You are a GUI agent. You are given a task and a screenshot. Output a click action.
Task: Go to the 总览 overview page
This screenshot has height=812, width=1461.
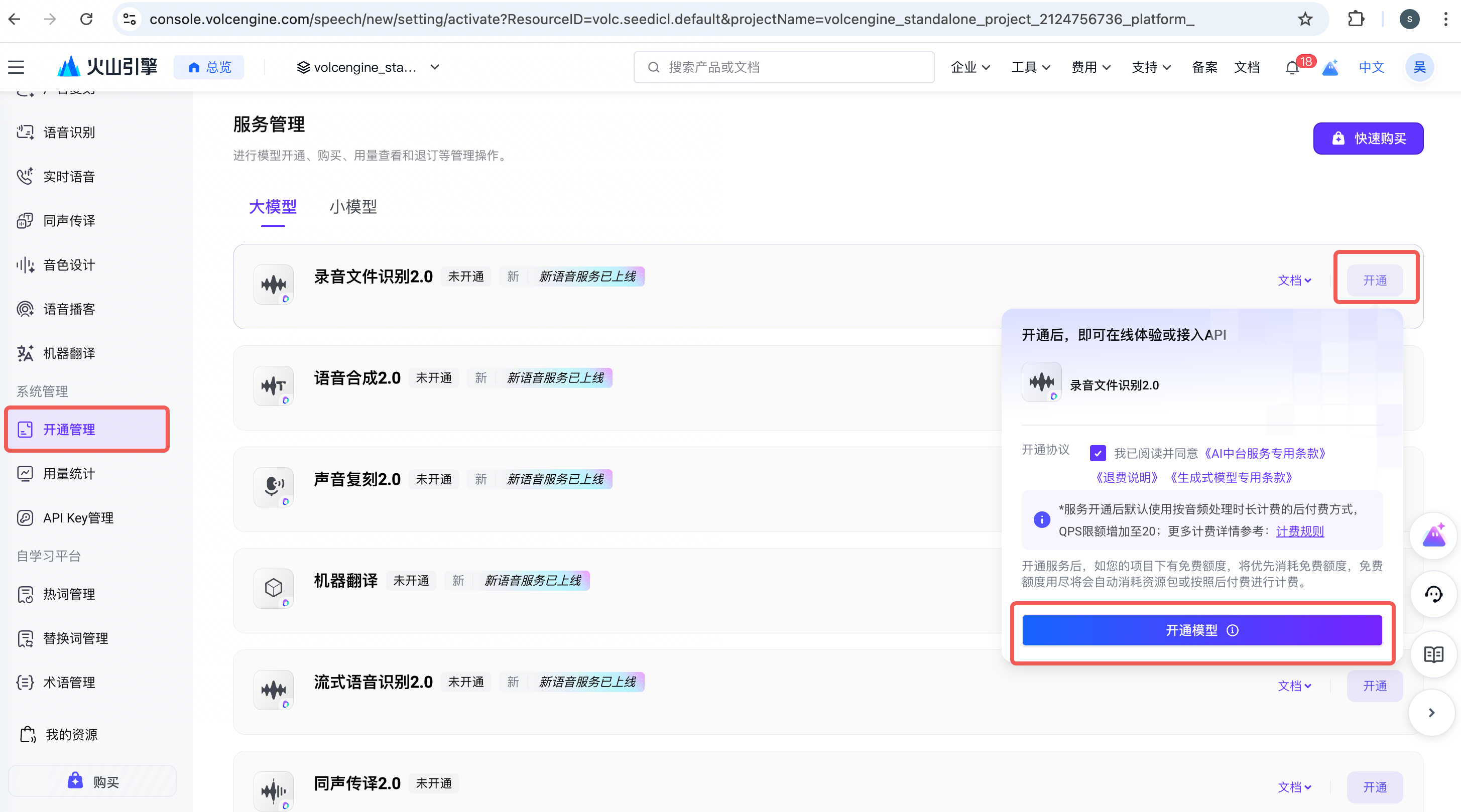coord(209,67)
